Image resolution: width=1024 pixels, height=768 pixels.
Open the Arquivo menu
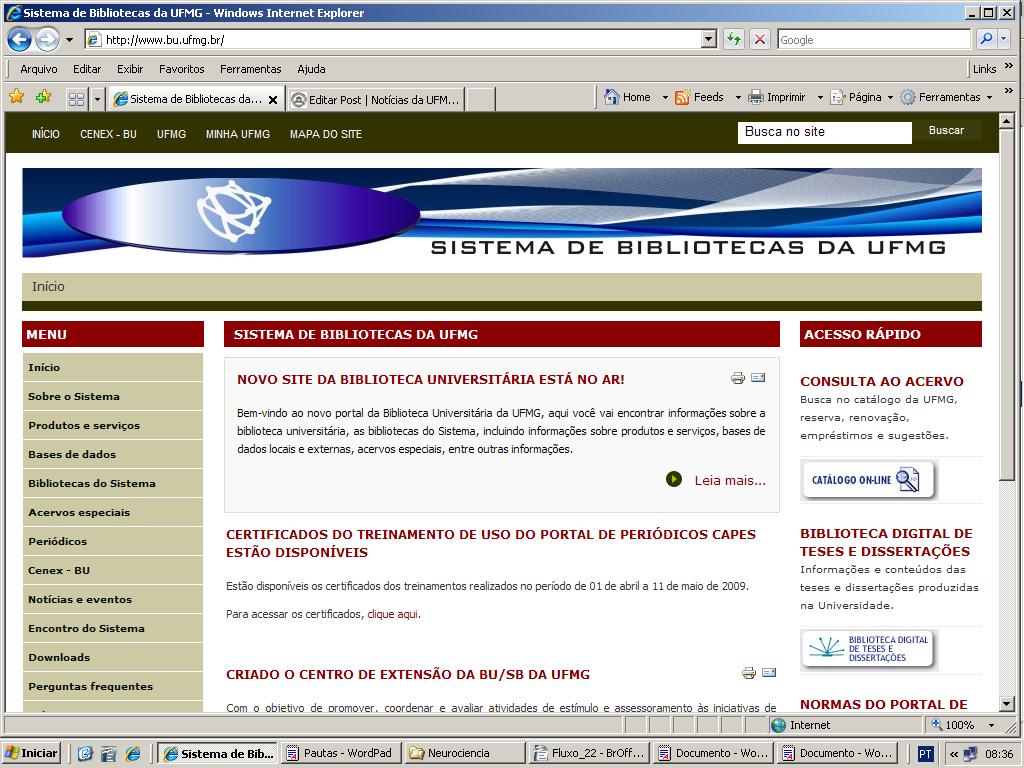(x=39, y=69)
